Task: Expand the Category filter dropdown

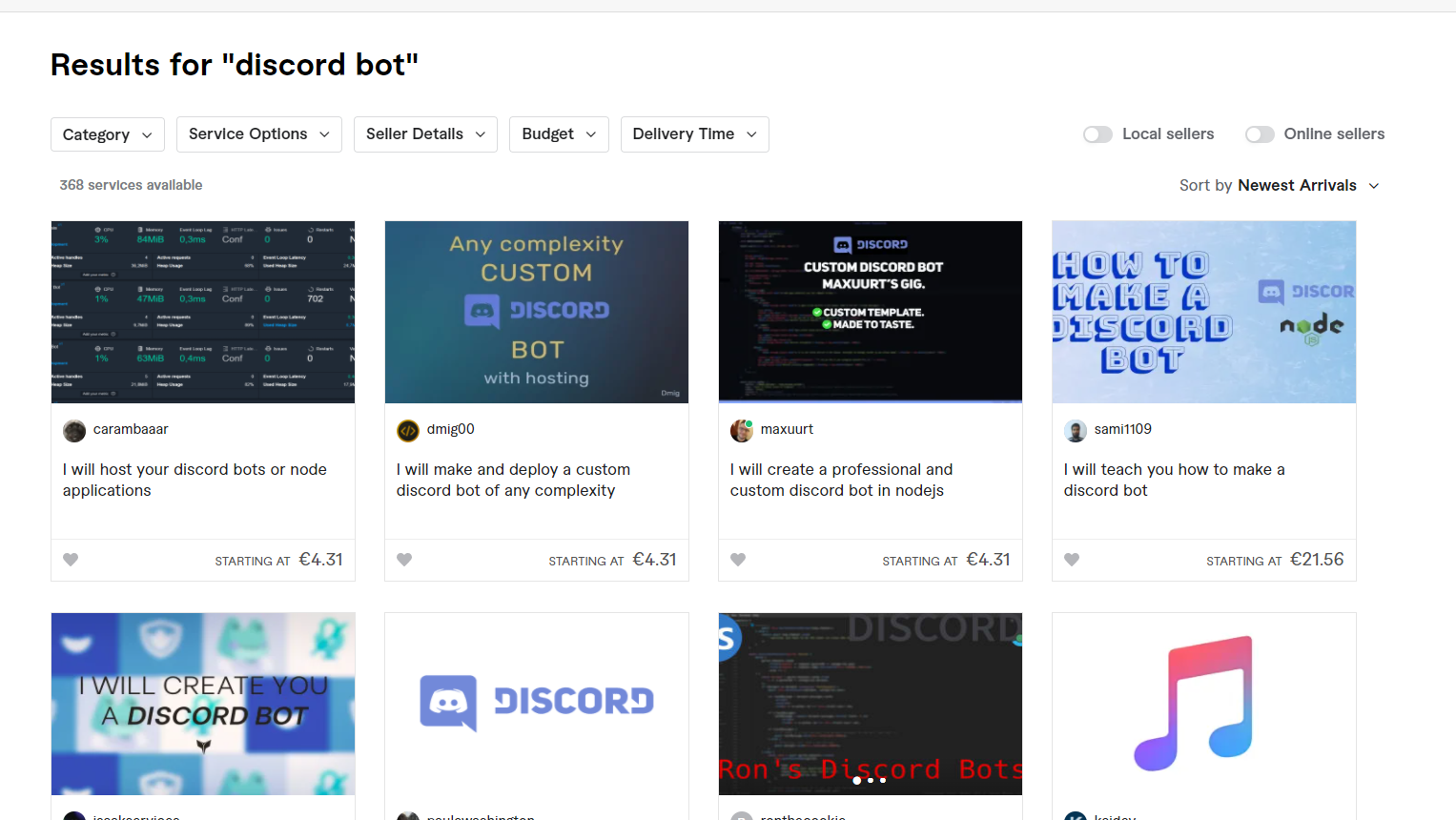Action: point(107,134)
